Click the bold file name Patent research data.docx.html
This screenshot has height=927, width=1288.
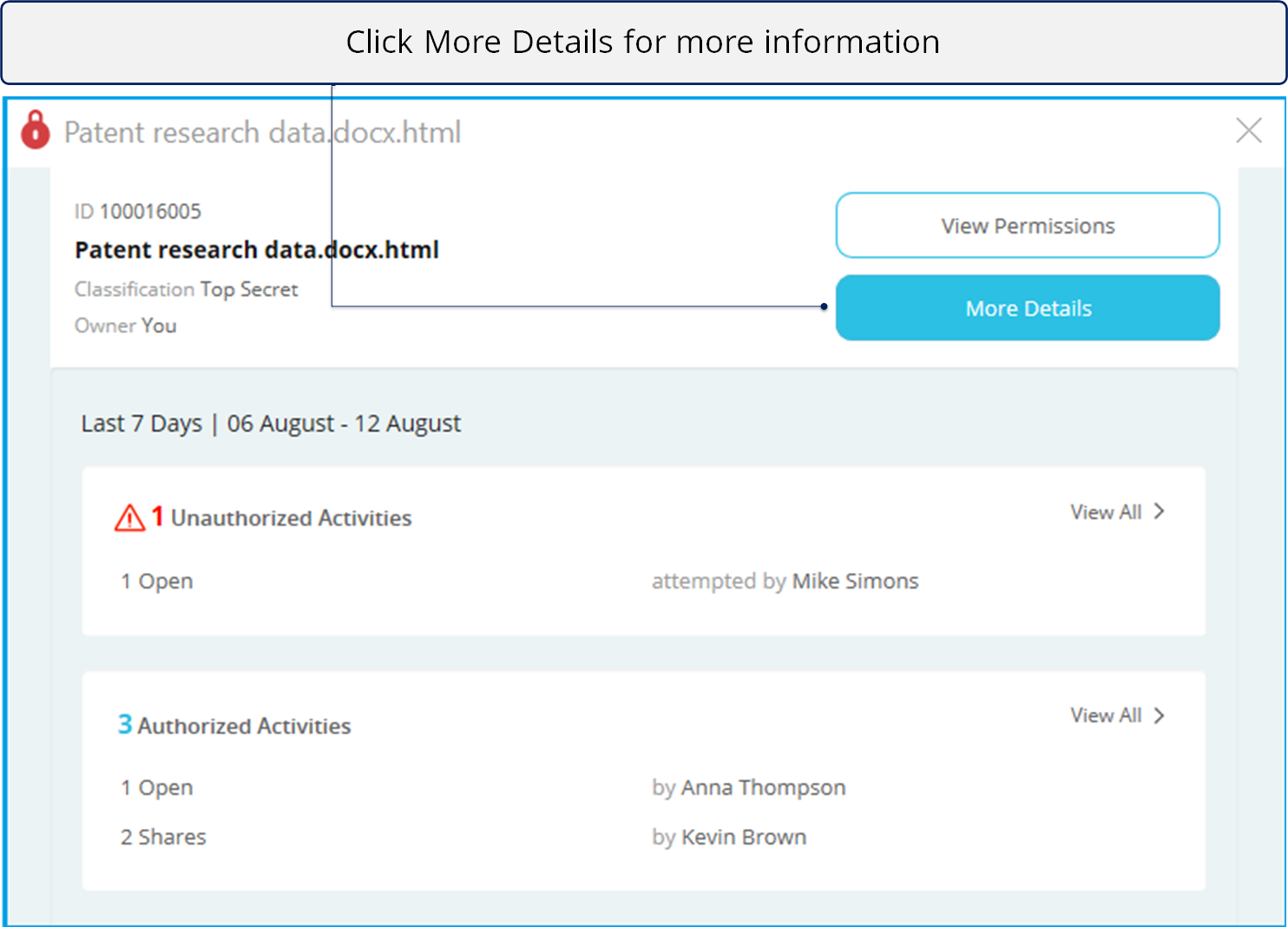tap(256, 250)
